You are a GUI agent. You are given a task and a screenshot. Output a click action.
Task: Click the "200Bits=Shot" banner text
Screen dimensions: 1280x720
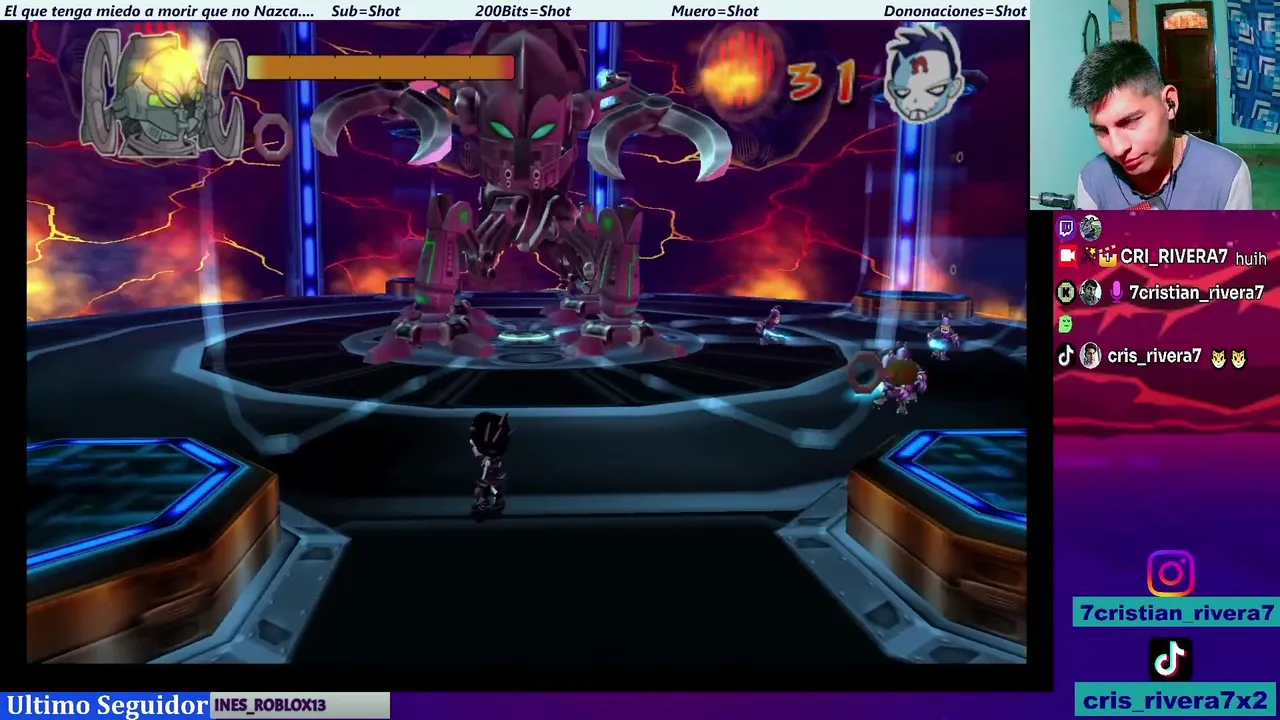pyautogui.click(x=523, y=11)
